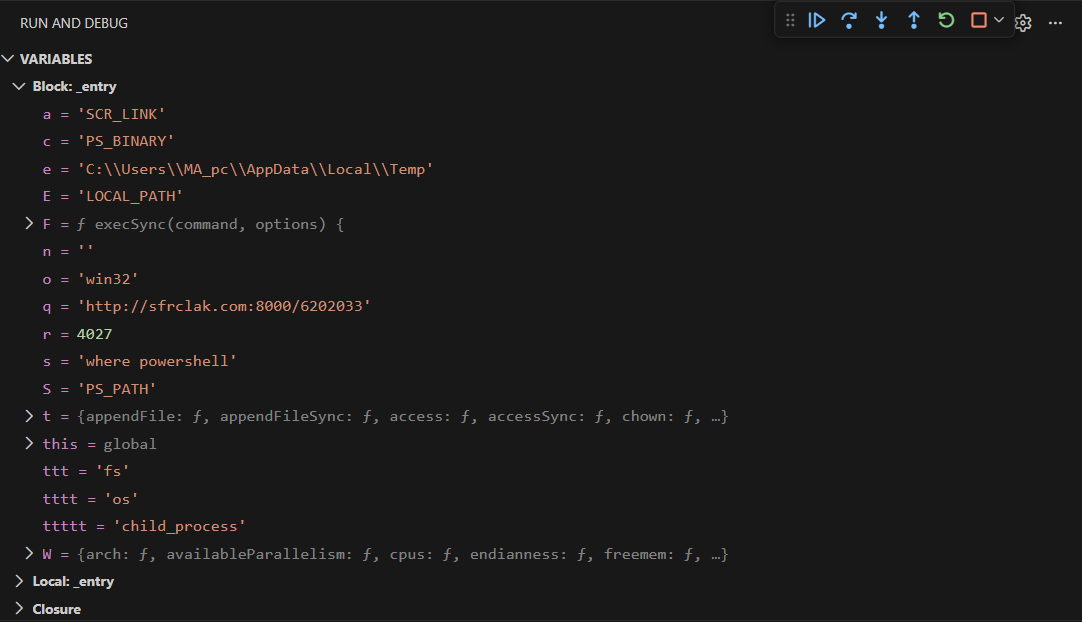Stop the debugging session
The width and height of the screenshot is (1082, 622).
click(x=979, y=20)
